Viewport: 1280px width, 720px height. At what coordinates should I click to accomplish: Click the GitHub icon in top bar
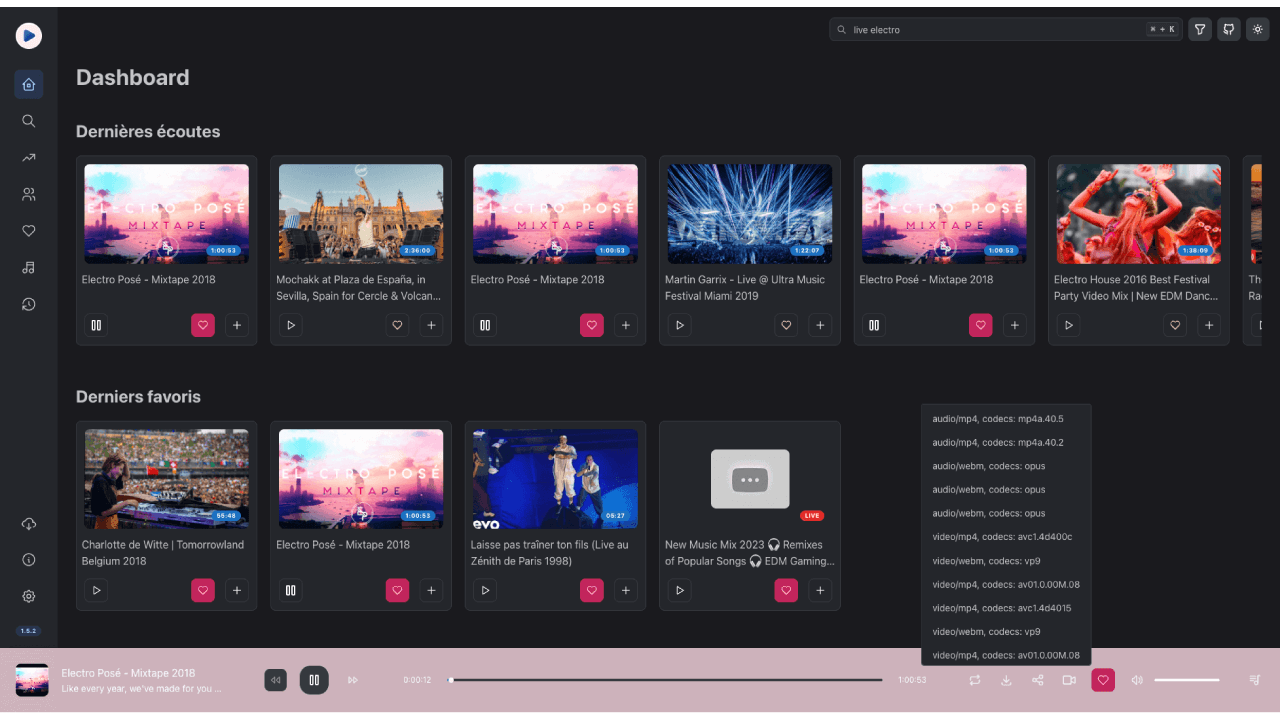1229,30
